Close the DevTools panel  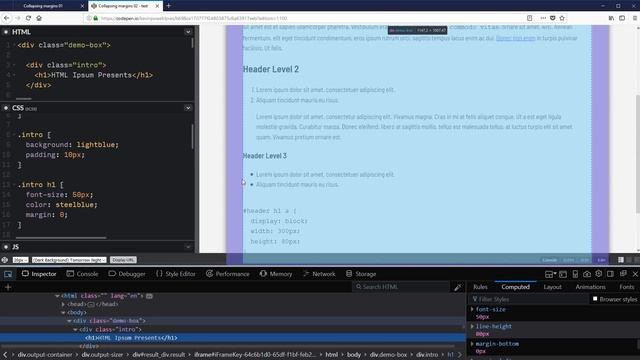coord(635,274)
